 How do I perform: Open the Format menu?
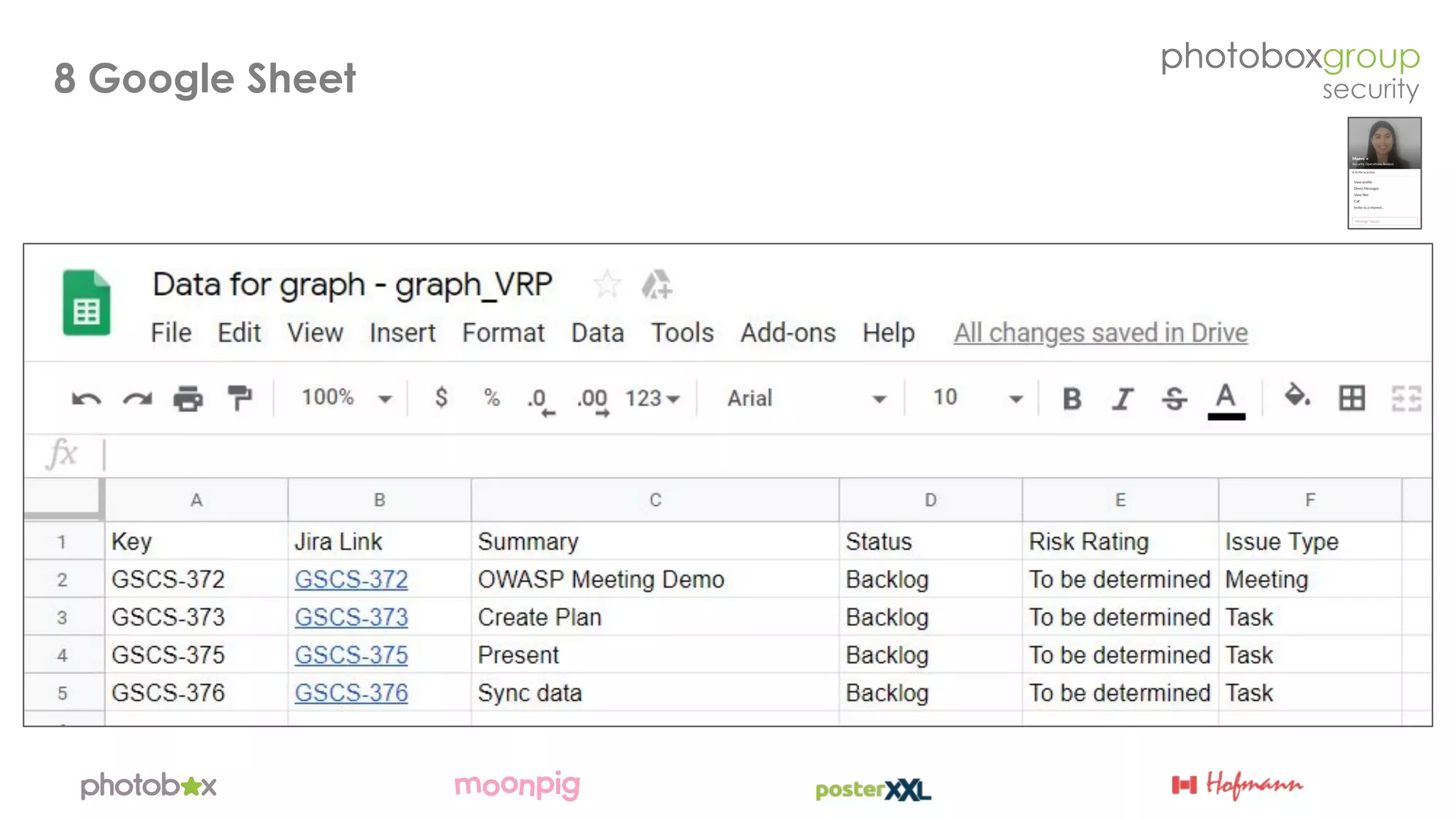click(503, 333)
